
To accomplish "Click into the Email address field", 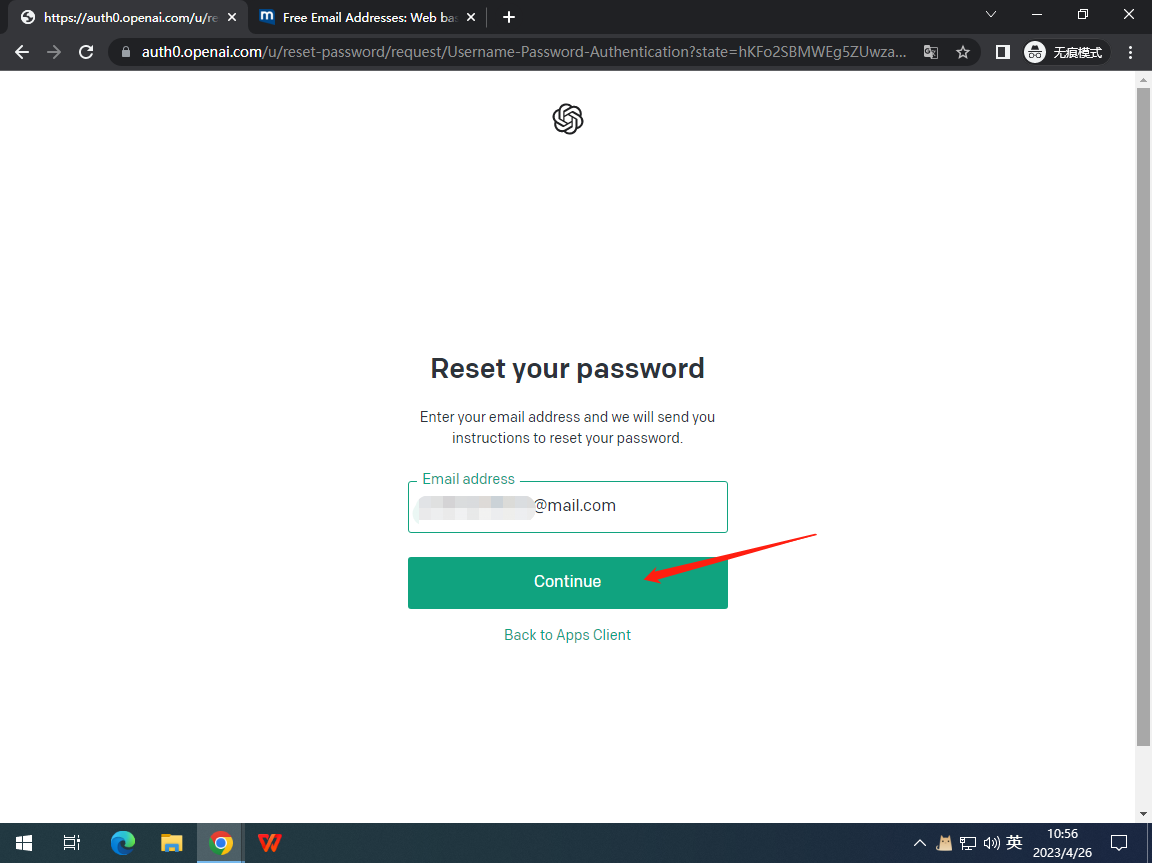I will coord(568,507).
